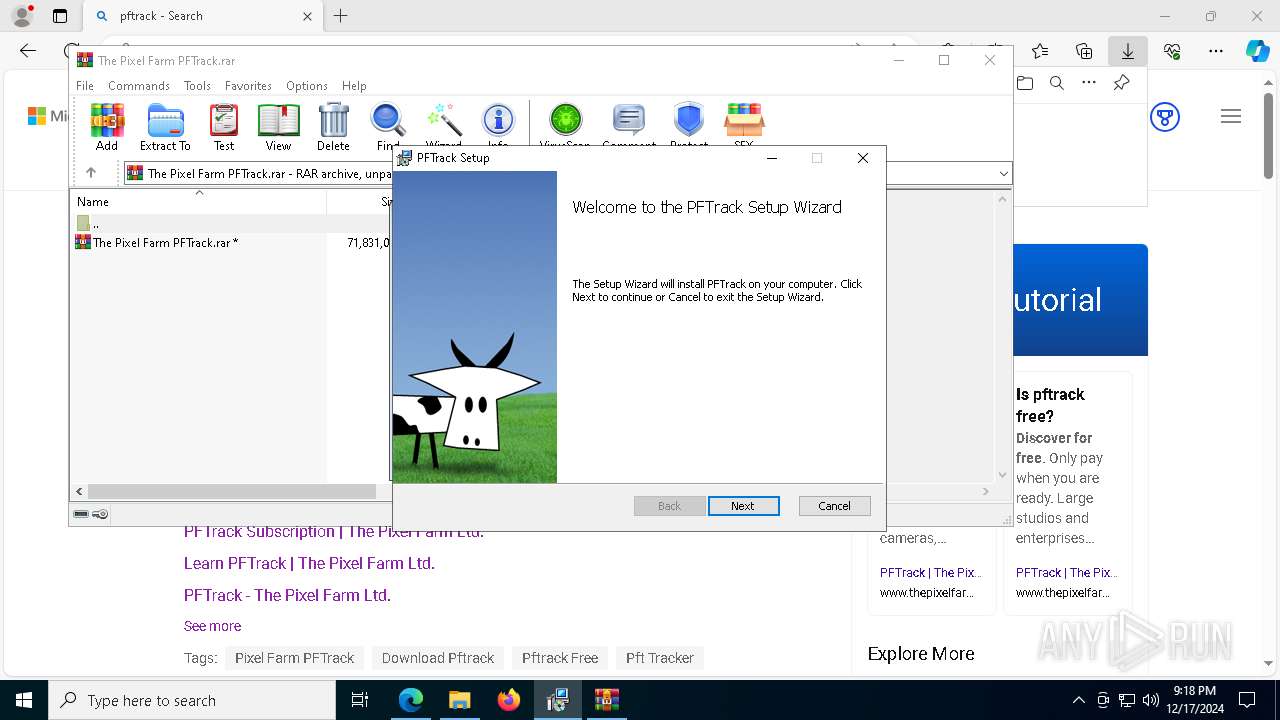The width and height of the screenshot is (1280, 720).
Task: Click the Delete trash can icon
Action: point(333,126)
